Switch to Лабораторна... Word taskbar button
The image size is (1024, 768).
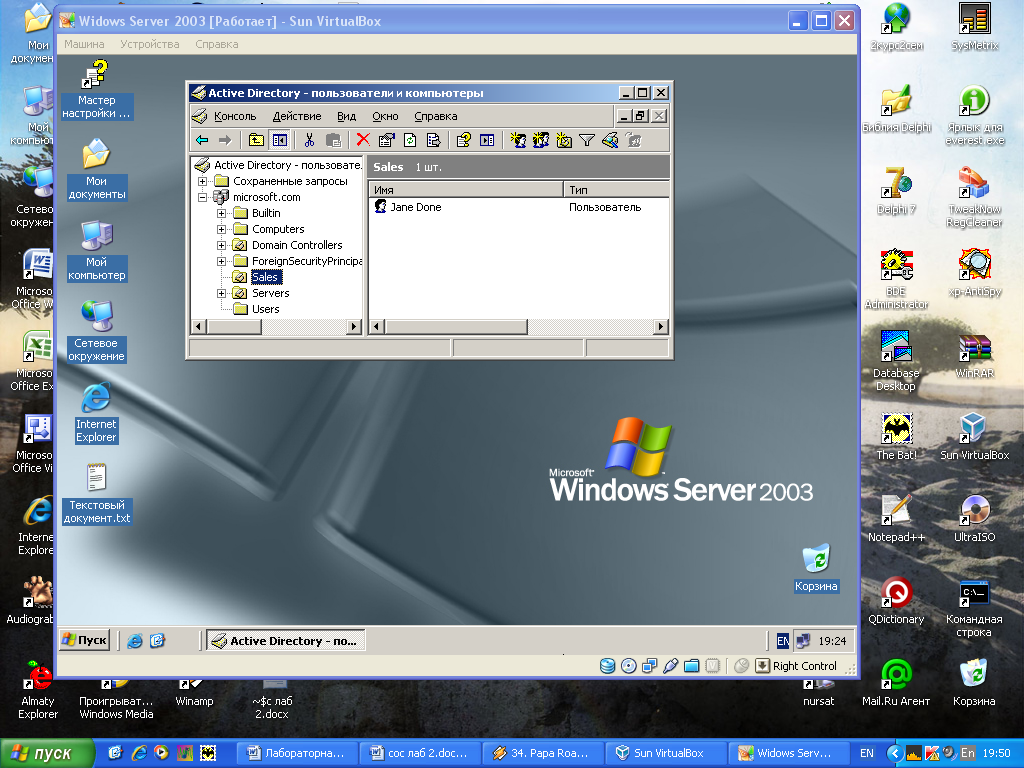click(x=297, y=753)
